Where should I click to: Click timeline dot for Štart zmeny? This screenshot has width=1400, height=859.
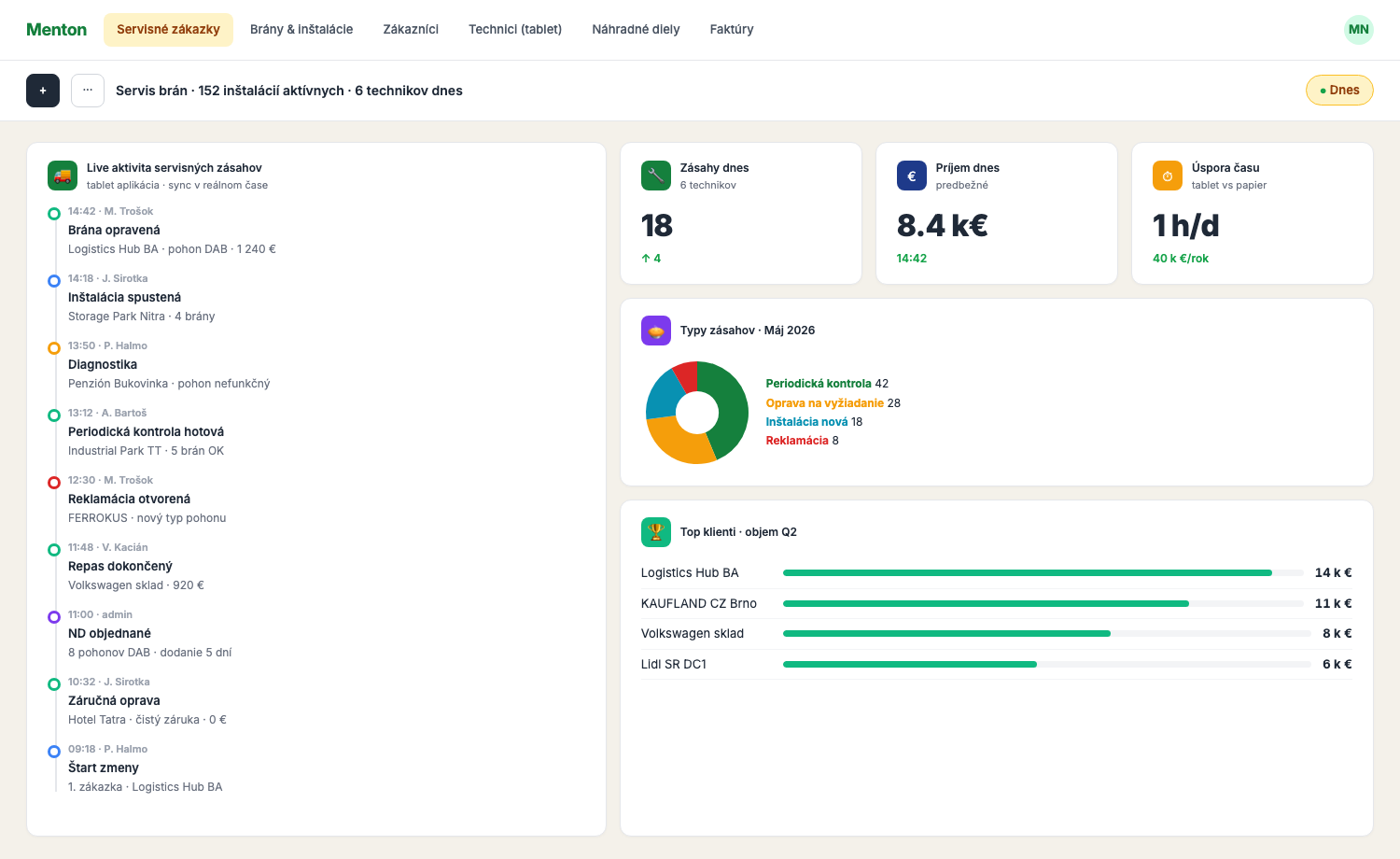click(x=54, y=752)
